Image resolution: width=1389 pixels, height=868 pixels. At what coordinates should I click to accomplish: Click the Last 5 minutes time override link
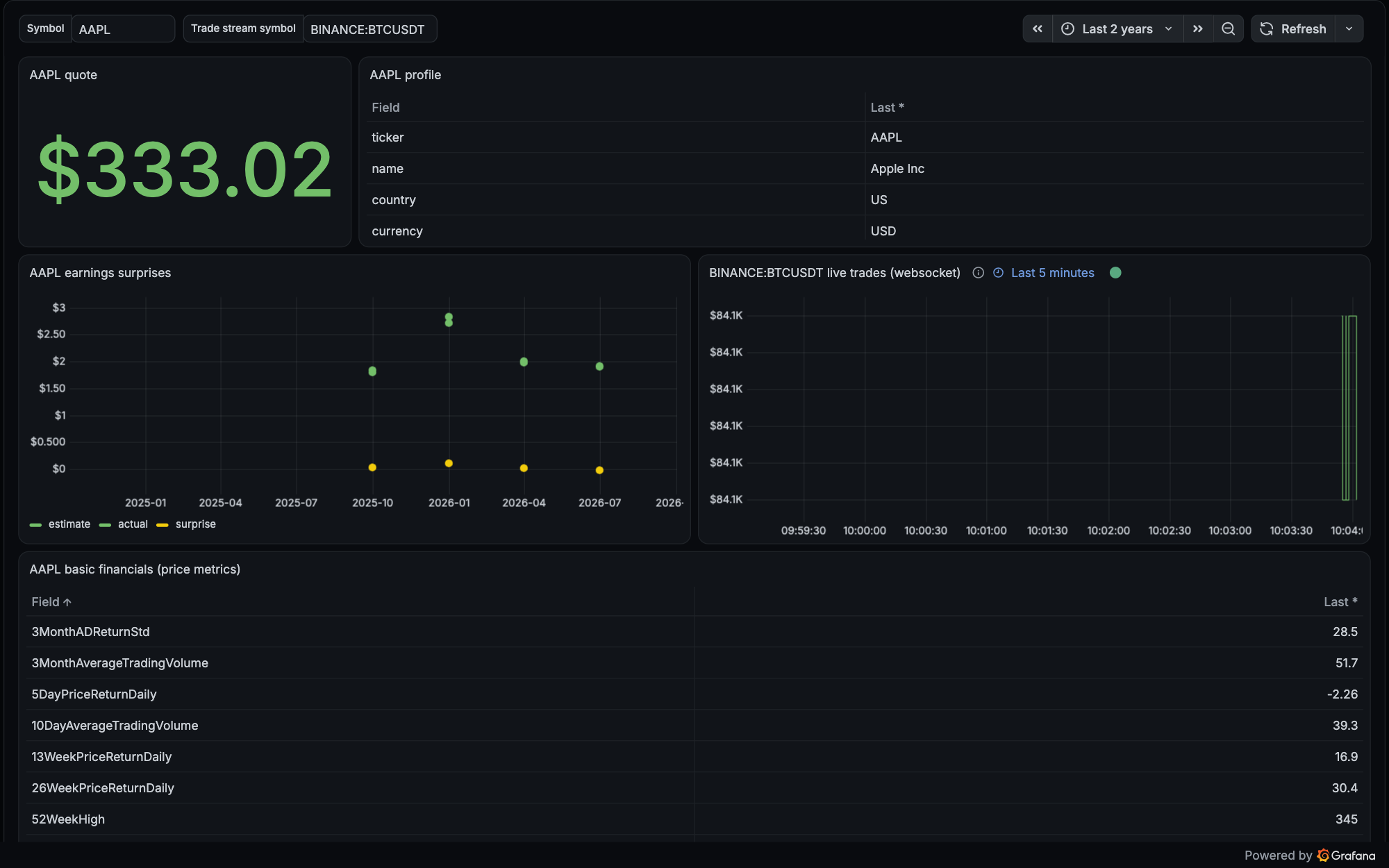pyautogui.click(x=1044, y=273)
